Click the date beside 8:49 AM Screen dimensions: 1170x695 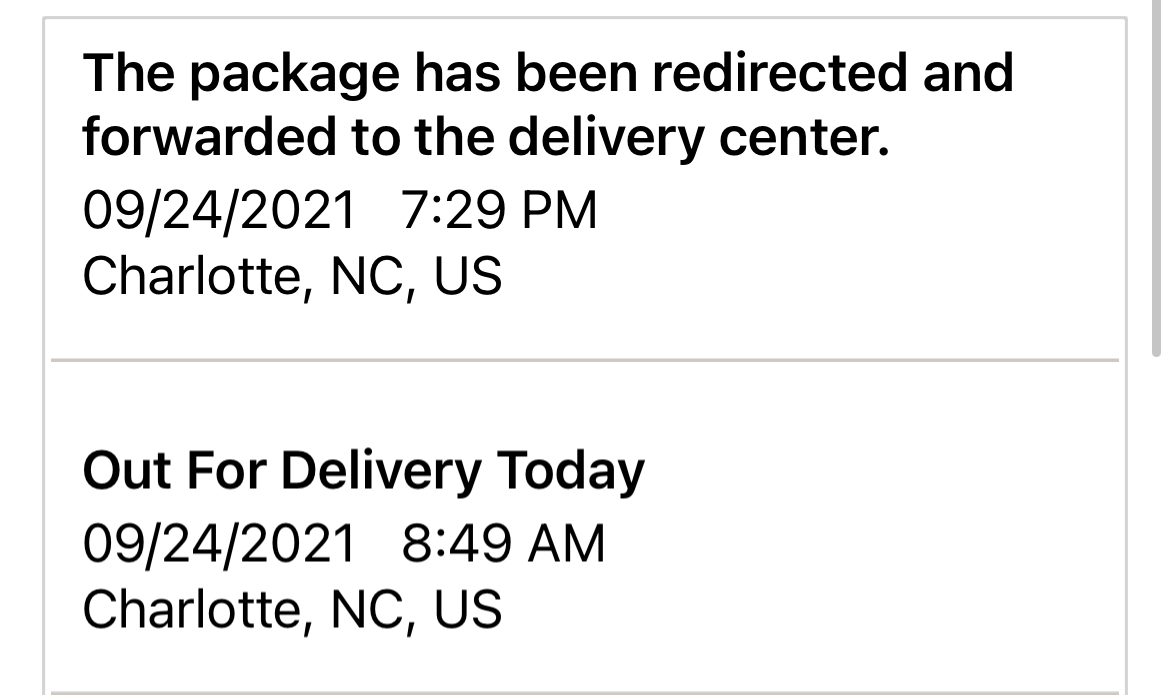219,545
